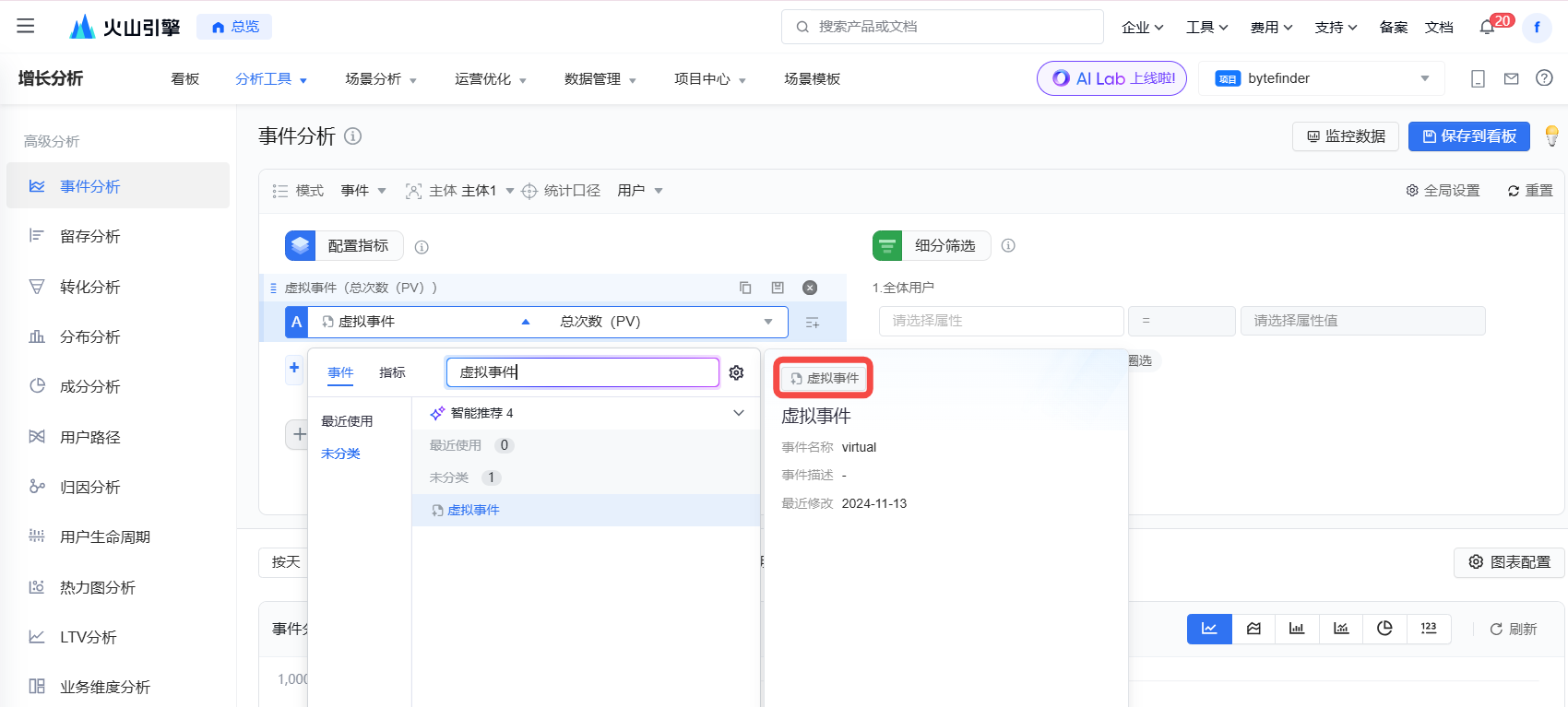Open 分布分析 in sidebar
This screenshot has height=707, width=1568.
89,337
